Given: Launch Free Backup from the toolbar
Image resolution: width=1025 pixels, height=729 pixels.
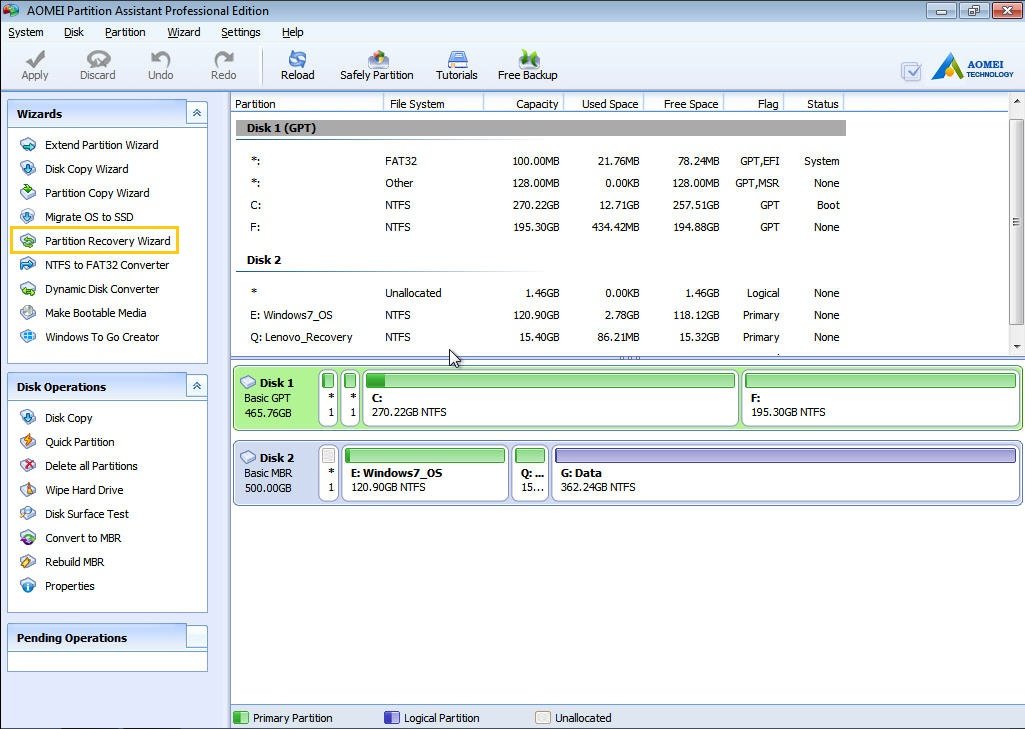Looking at the screenshot, I should click(x=527, y=65).
